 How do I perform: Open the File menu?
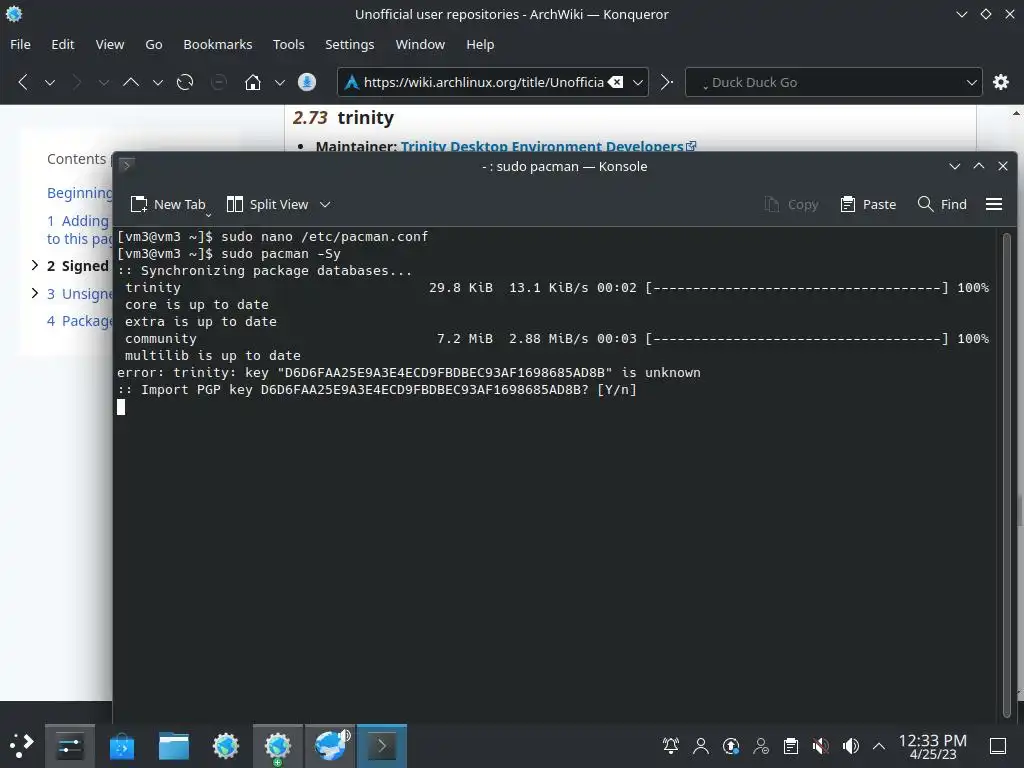(20, 44)
